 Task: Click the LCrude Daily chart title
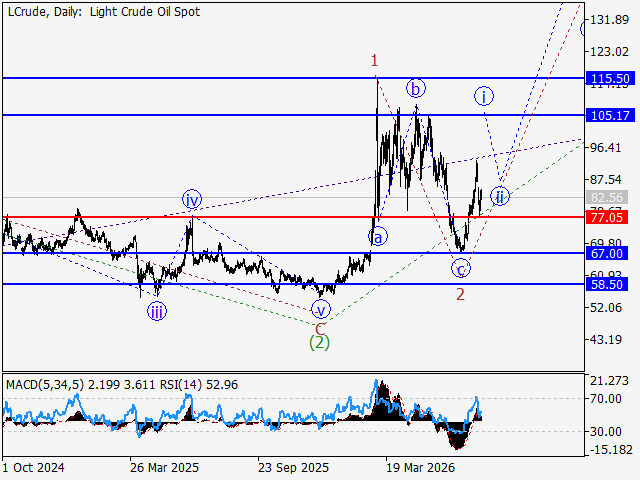click(x=104, y=11)
